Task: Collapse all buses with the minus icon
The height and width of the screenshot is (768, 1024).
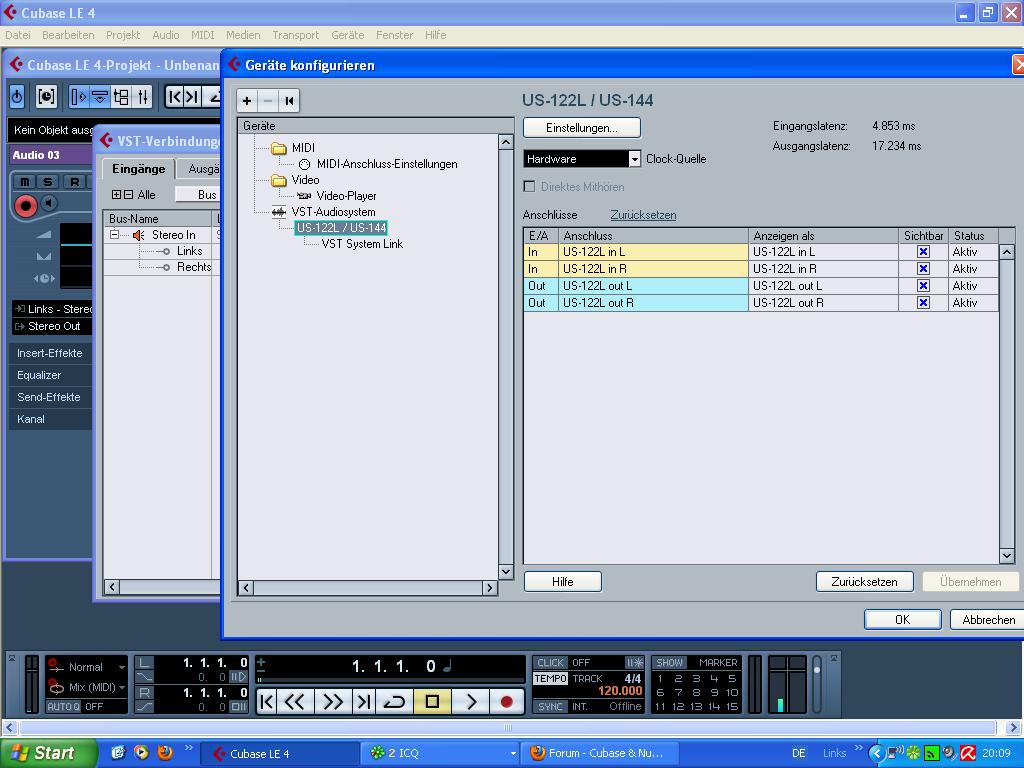Action: coord(129,195)
